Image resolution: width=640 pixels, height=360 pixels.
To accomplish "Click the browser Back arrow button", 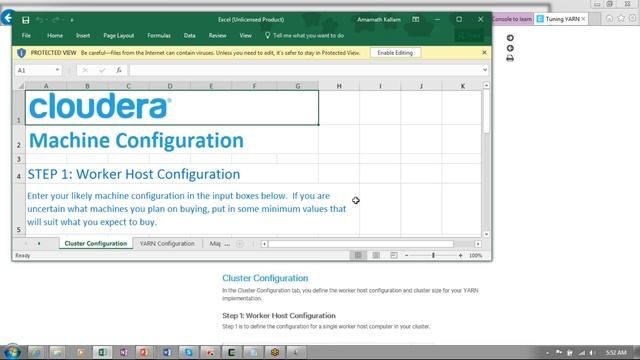I will [8, 18].
